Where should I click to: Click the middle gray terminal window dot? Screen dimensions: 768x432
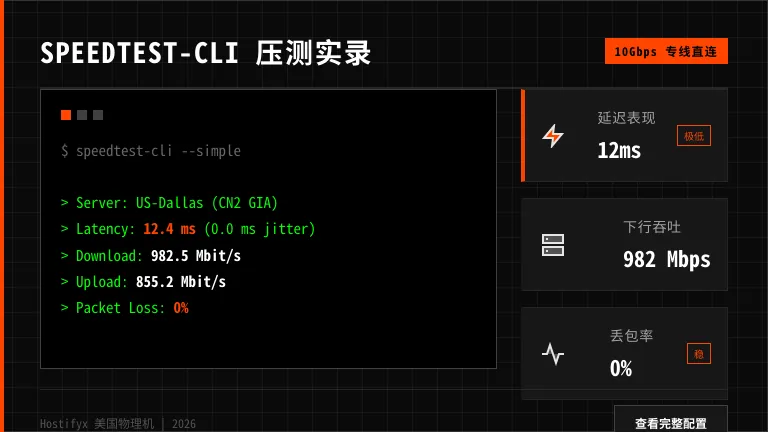click(x=82, y=115)
